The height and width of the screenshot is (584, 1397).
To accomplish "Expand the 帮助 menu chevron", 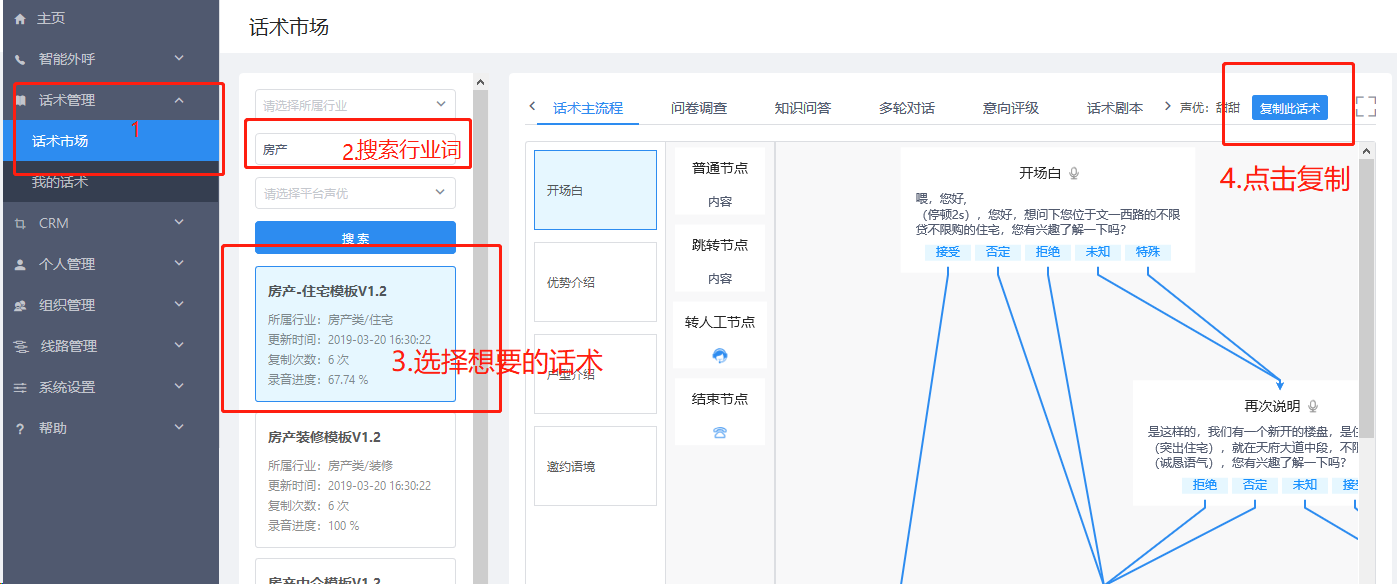I will (x=179, y=427).
